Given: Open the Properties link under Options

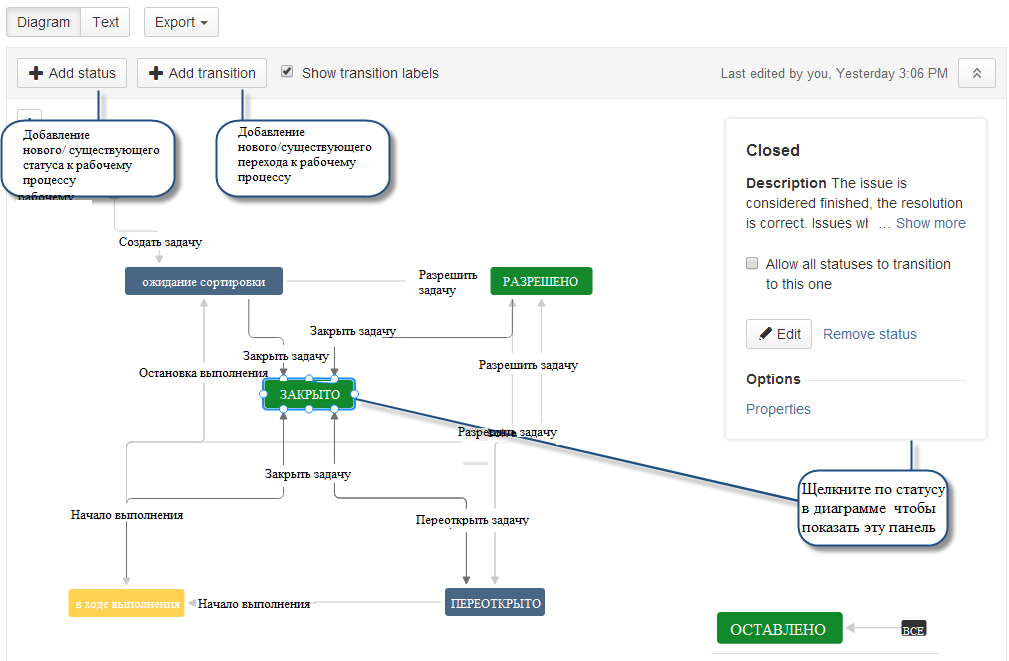Looking at the screenshot, I should click(x=778, y=409).
